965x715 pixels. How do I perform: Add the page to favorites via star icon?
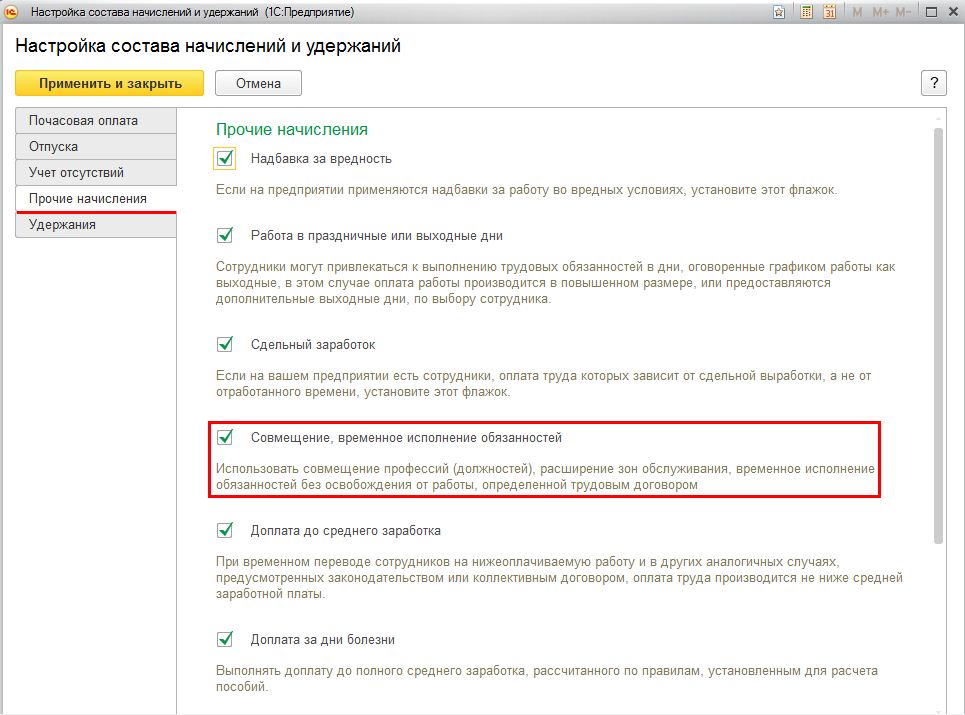click(x=779, y=12)
